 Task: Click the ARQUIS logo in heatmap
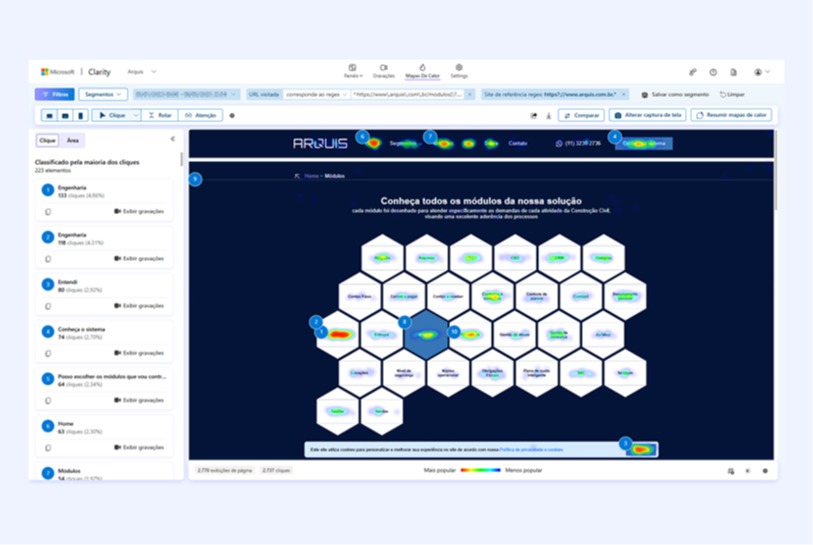[320, 144]
